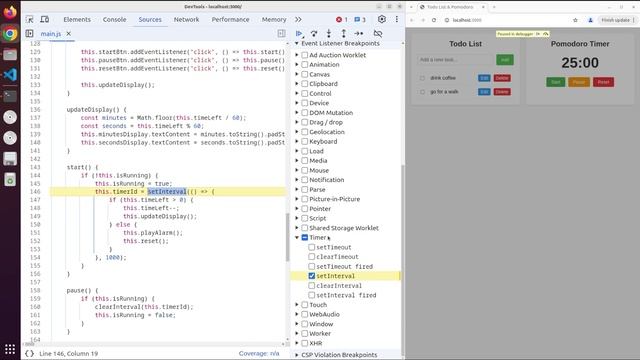Pretty print curly braces icon
640x360 pixels.
[29, 353]
